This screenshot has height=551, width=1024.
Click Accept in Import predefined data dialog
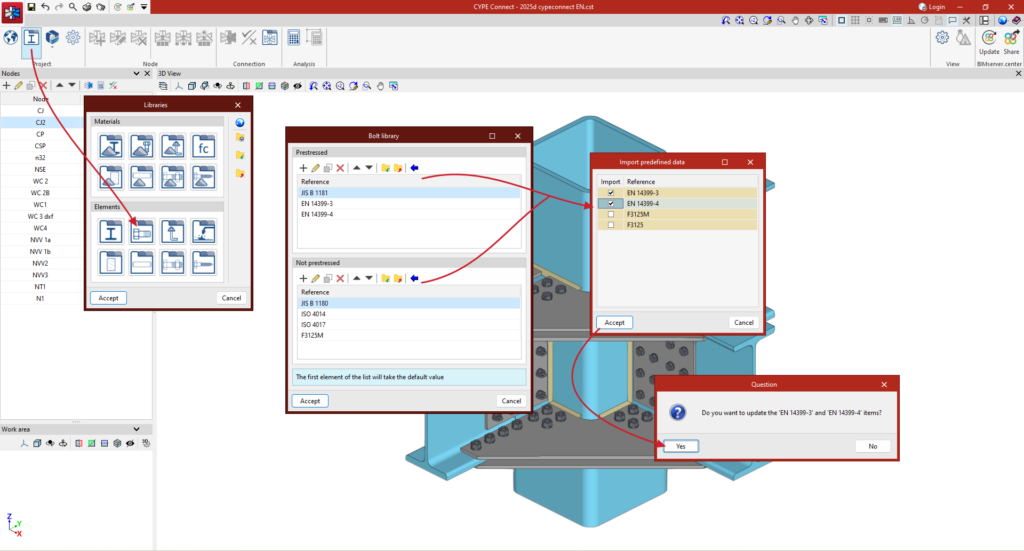[614, 323]
